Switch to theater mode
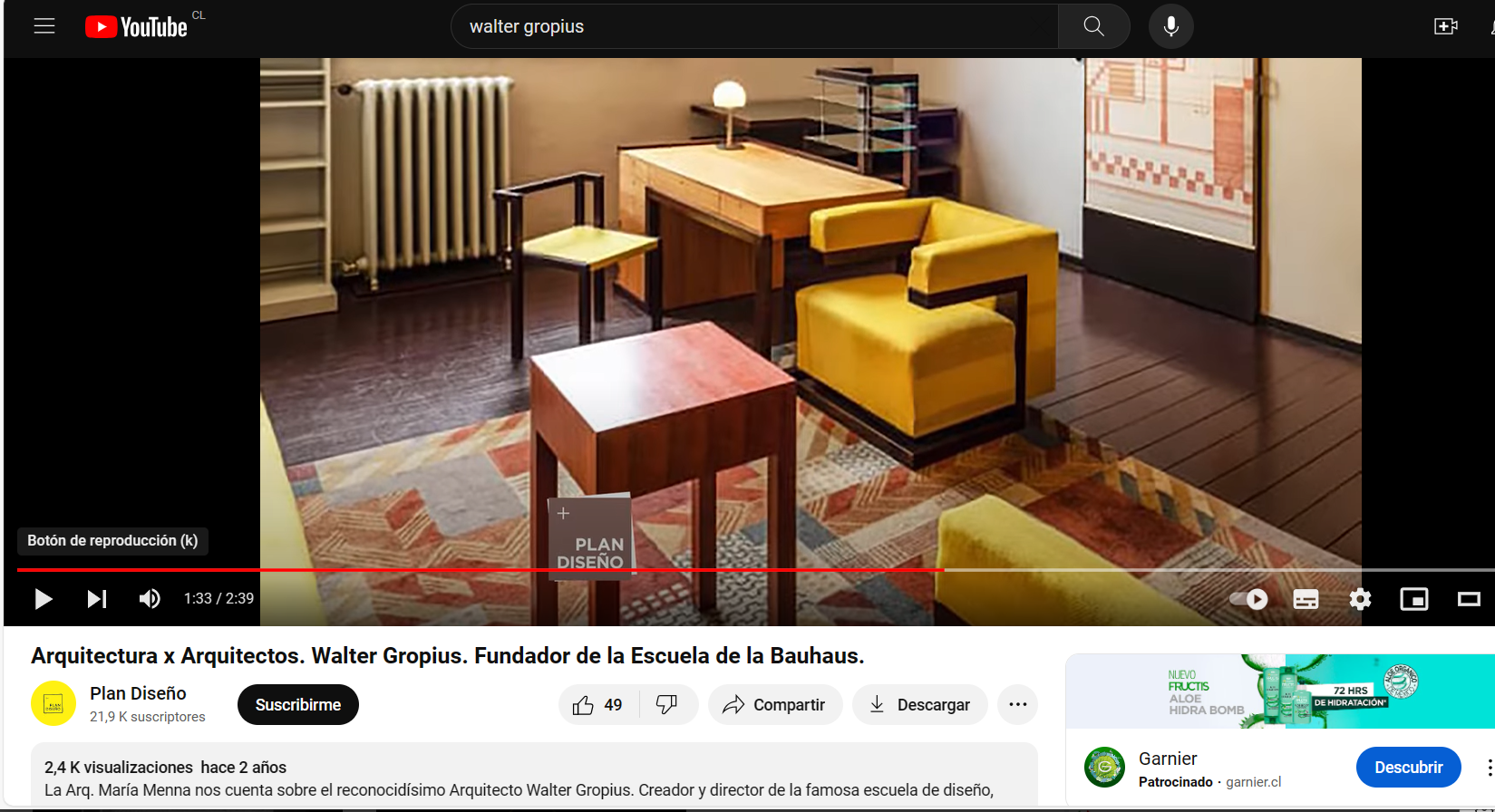 [1469, 599]
